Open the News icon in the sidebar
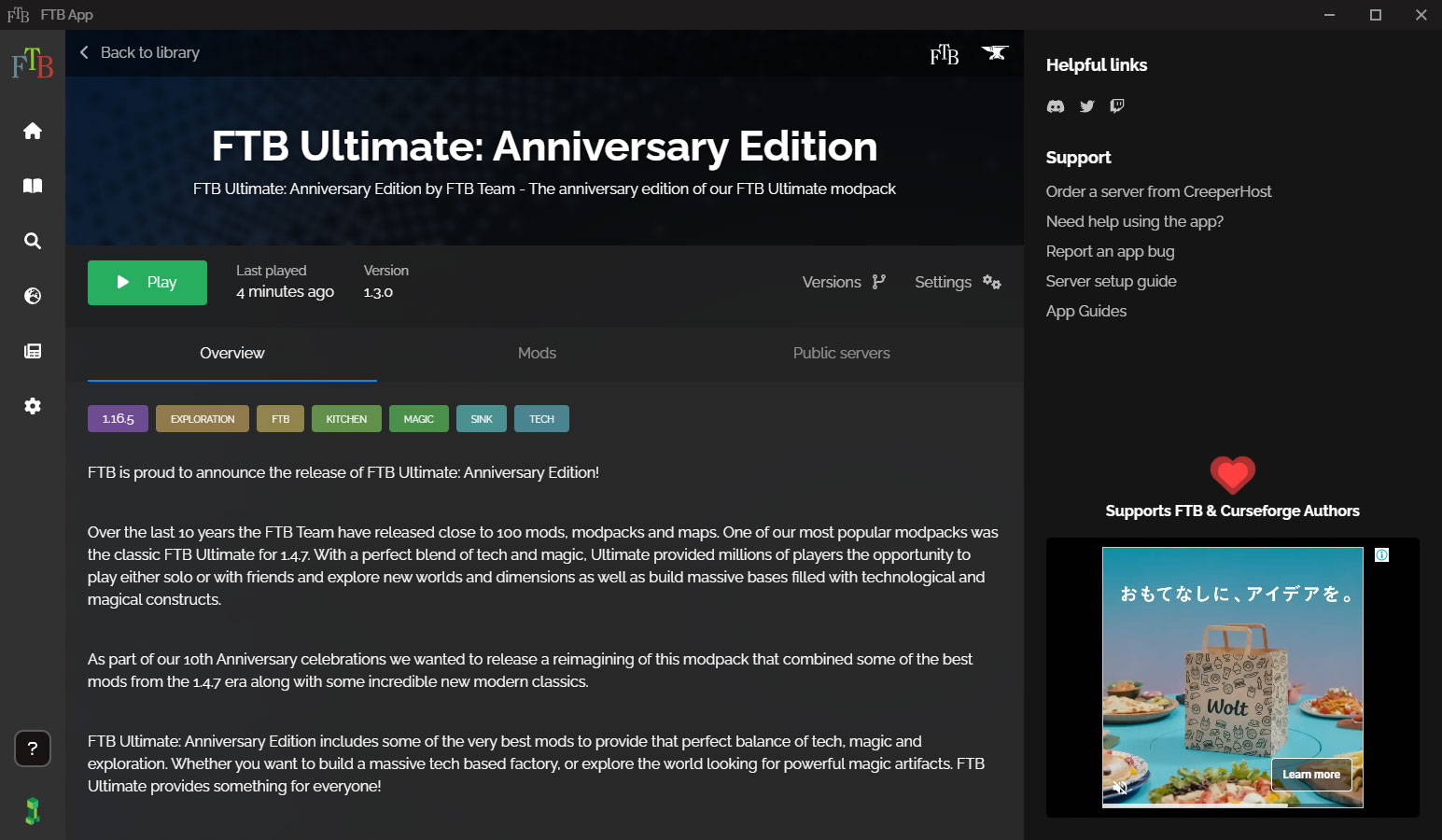The image size is (1442, 840). (33, 351)
